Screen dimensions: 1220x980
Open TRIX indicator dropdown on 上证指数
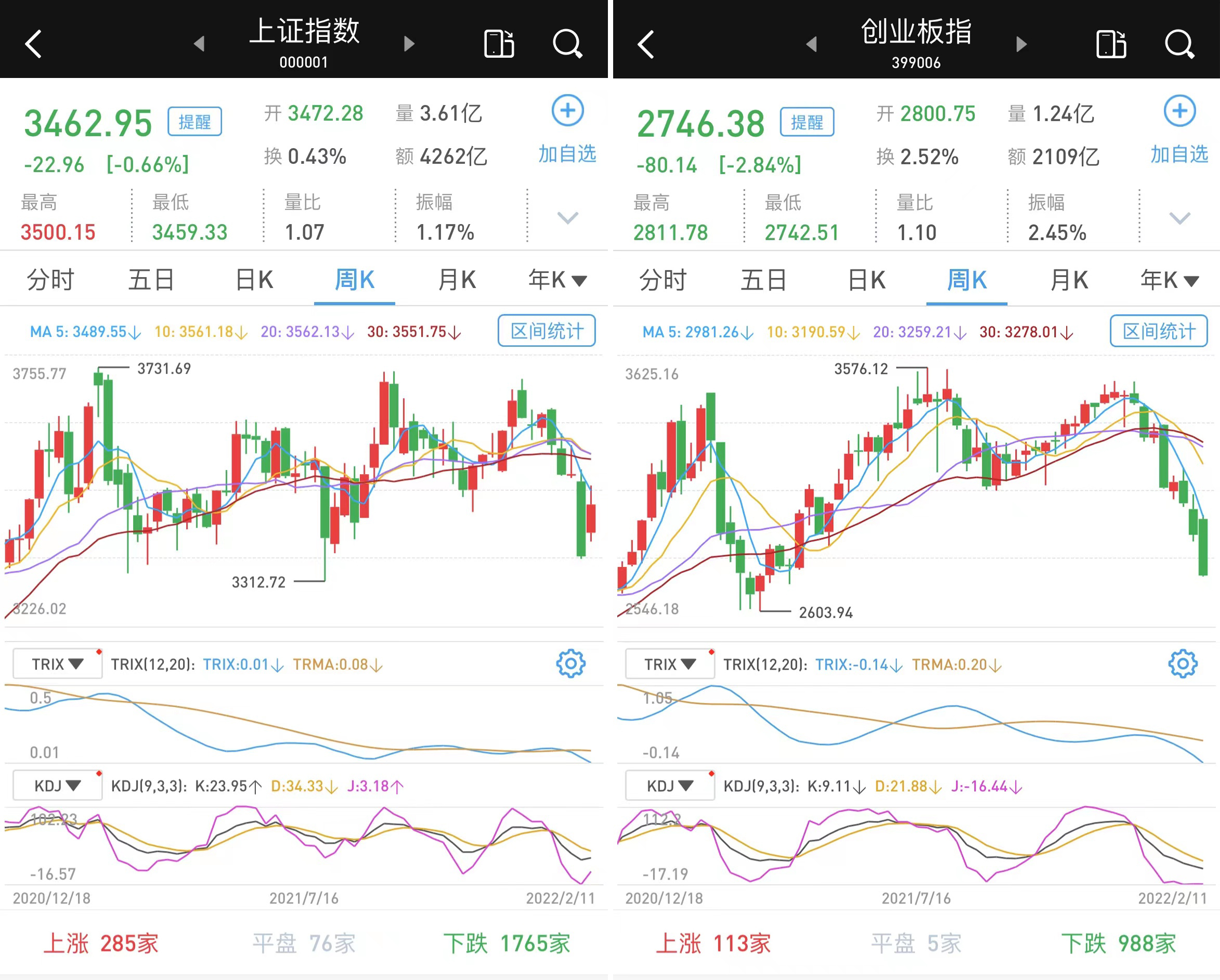(57, 664)
